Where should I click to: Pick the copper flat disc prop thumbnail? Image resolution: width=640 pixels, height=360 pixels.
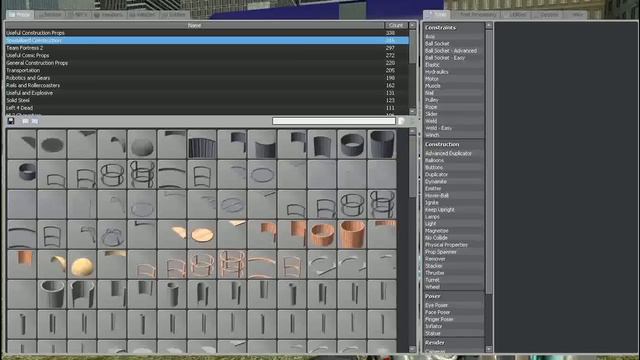202,234
